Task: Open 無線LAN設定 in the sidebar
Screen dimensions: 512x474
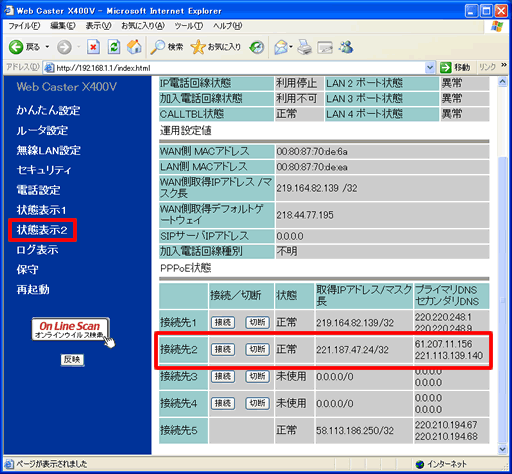Action: click(49, 150)
